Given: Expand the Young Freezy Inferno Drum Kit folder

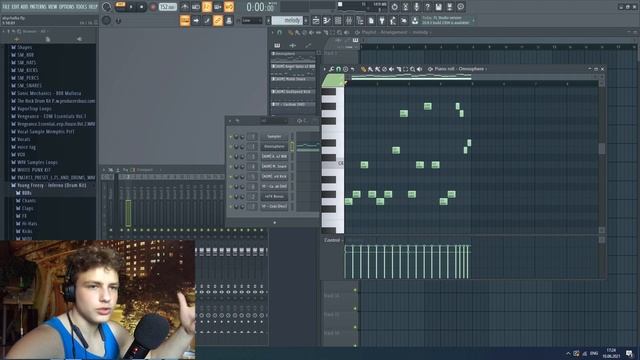Looking at the screenshot, I should coord(49,185).
